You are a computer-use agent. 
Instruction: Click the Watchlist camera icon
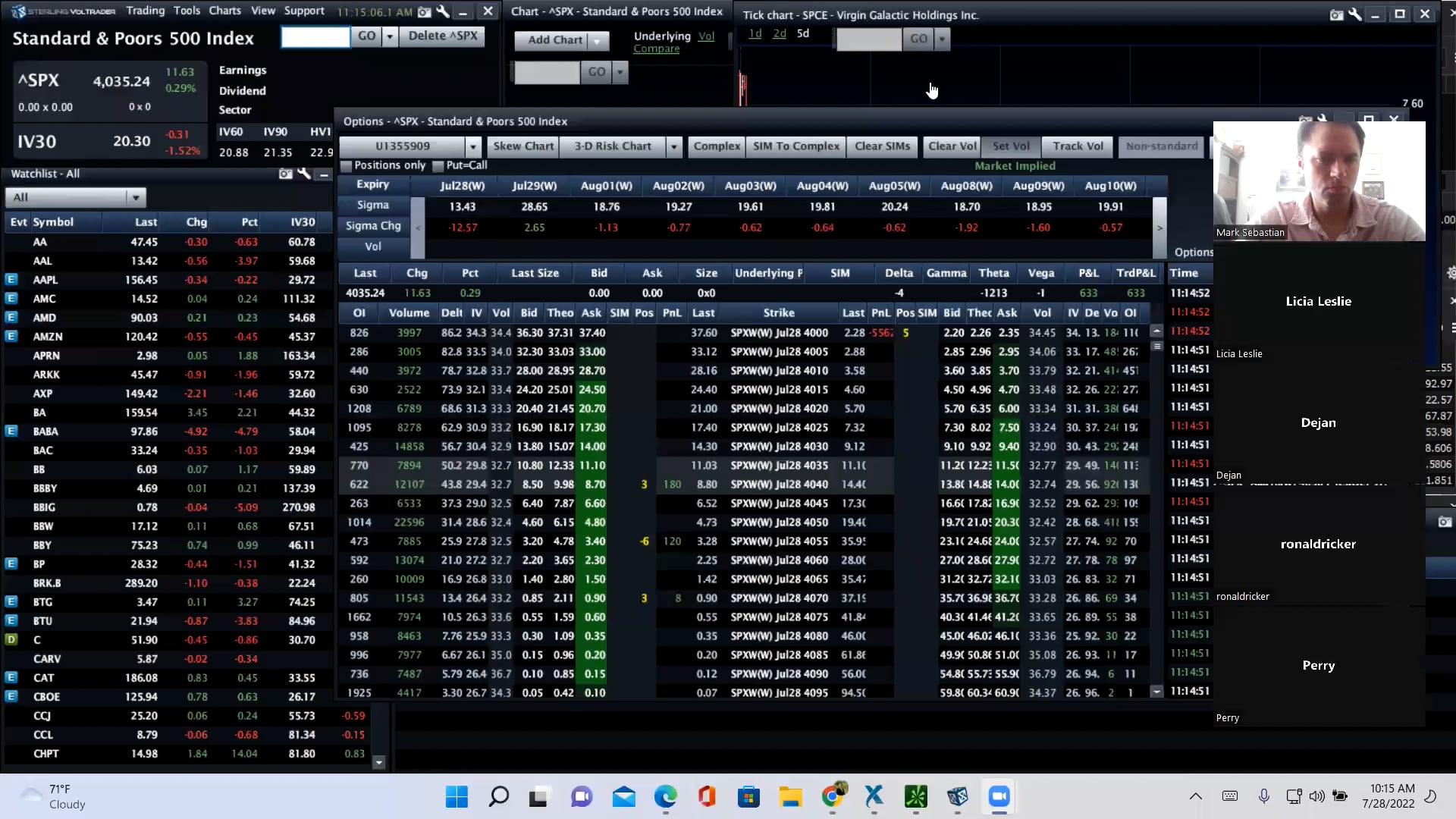[x=285, y=174]
